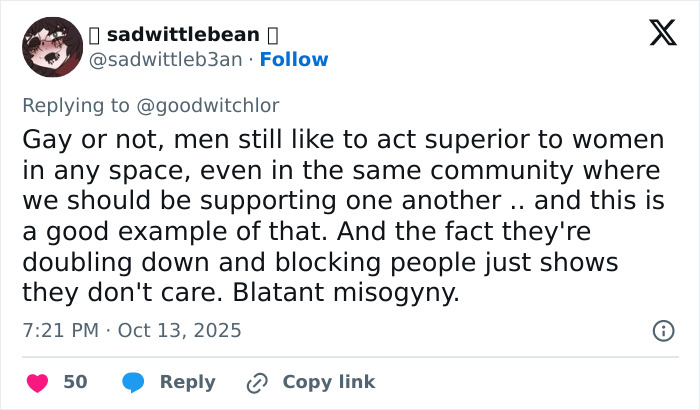Open the info circle icon
The width and height of the screenshot is (700, 410).
[662, 330]
